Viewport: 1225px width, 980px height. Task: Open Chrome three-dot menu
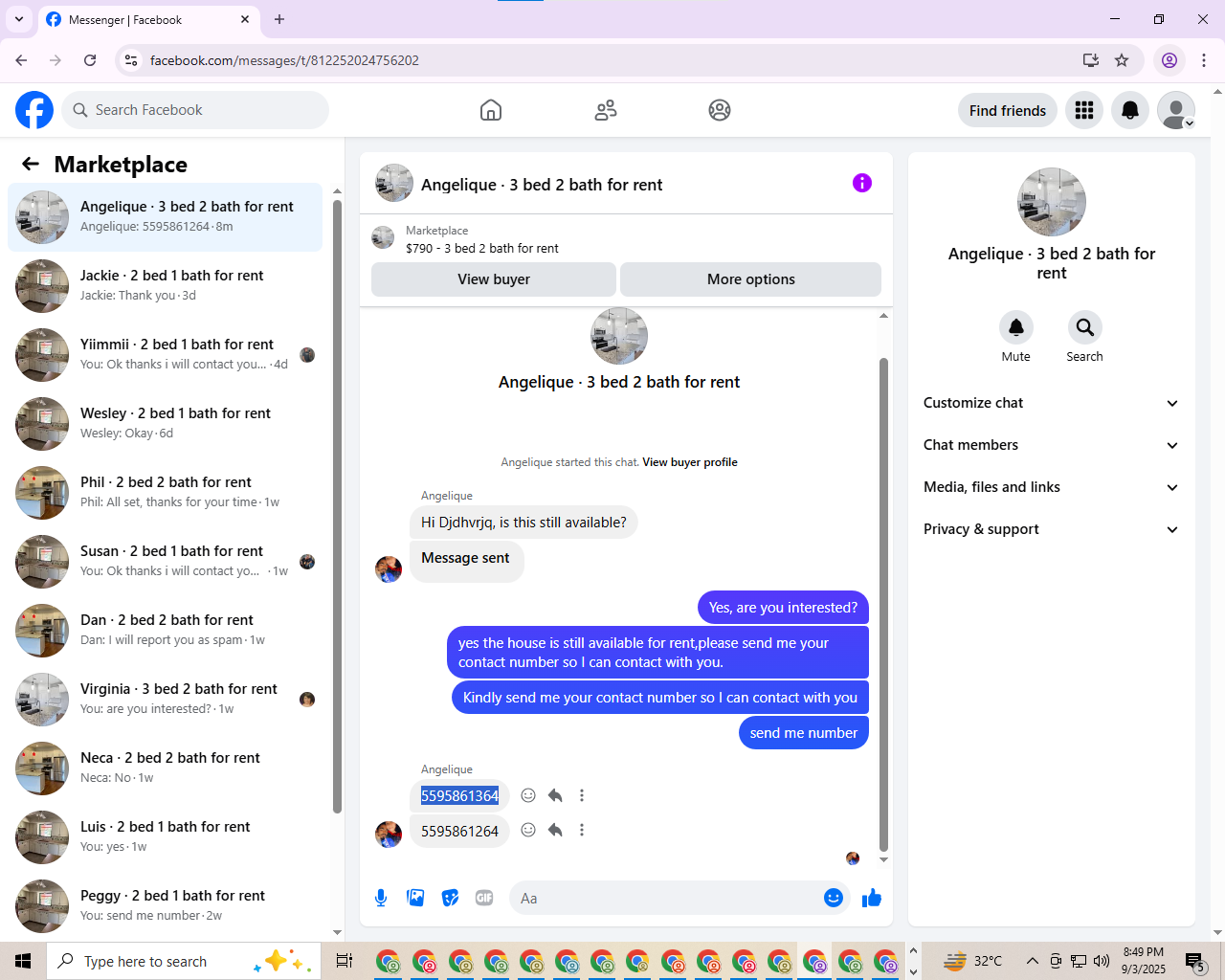pos(1204,60)
